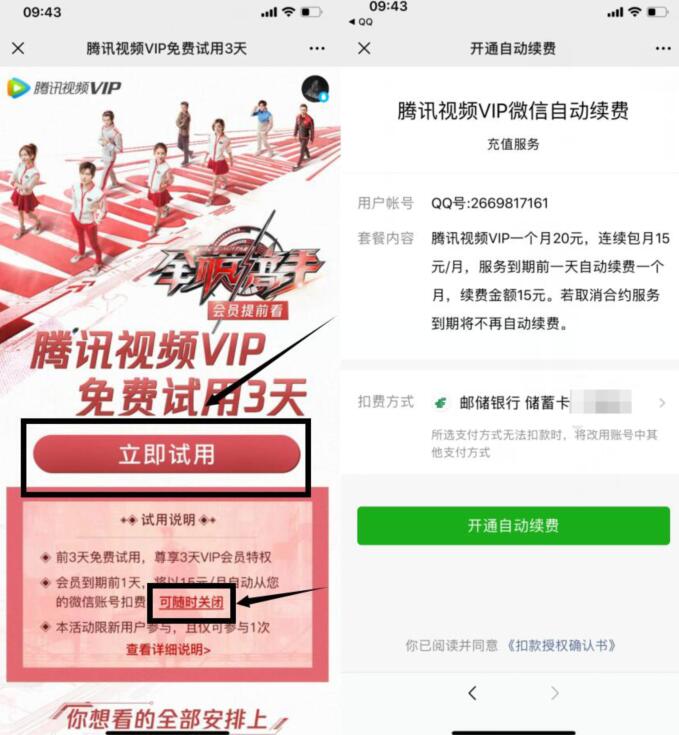Image resolution: width=679 pixels, height=735 pixels.
Task: Close the Tencent Video VIP trial page
Action: pyautogui.click(x=18, y=48)
